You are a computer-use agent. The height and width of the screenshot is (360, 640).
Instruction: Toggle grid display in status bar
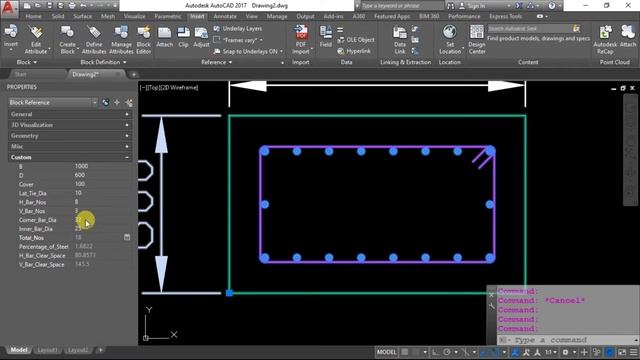pos(405,352)
